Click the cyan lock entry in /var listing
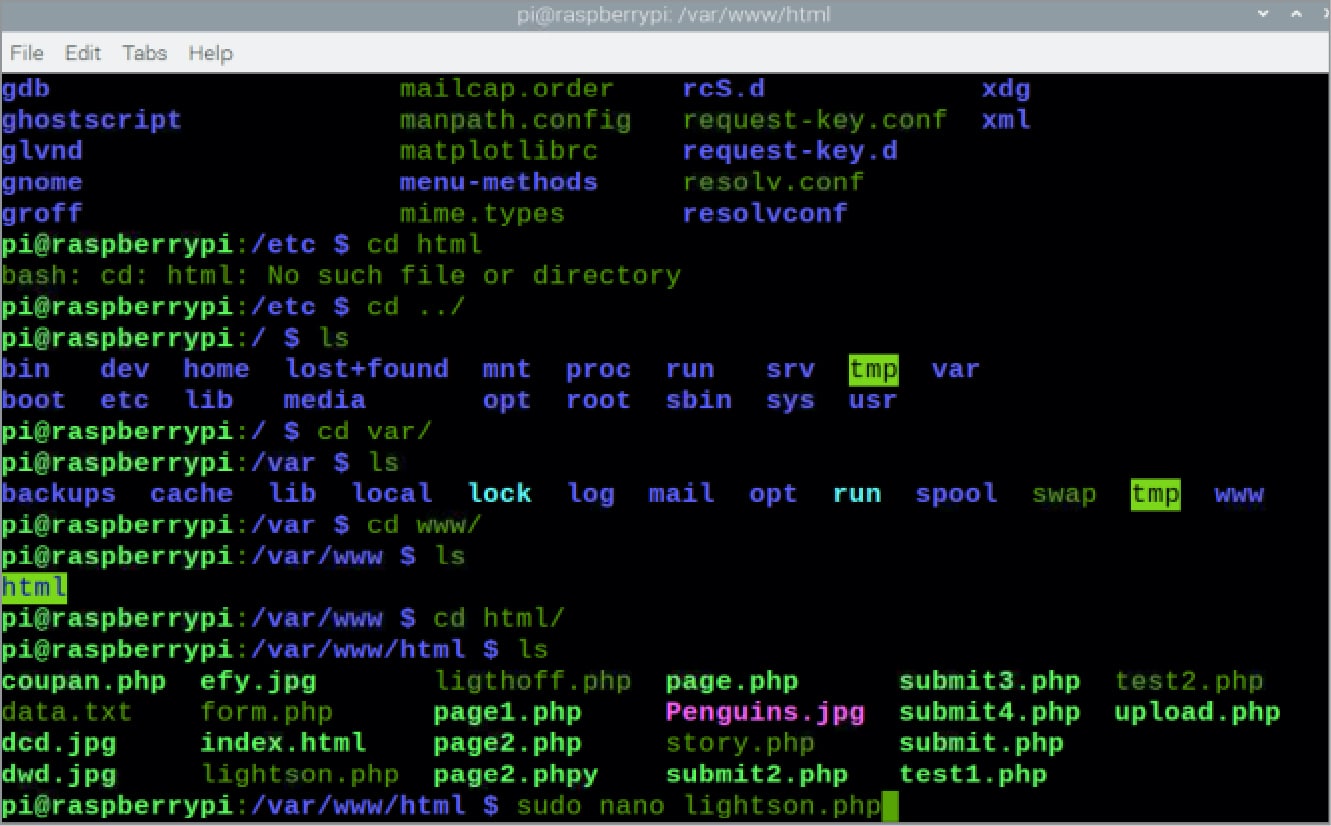 point(499,494)
